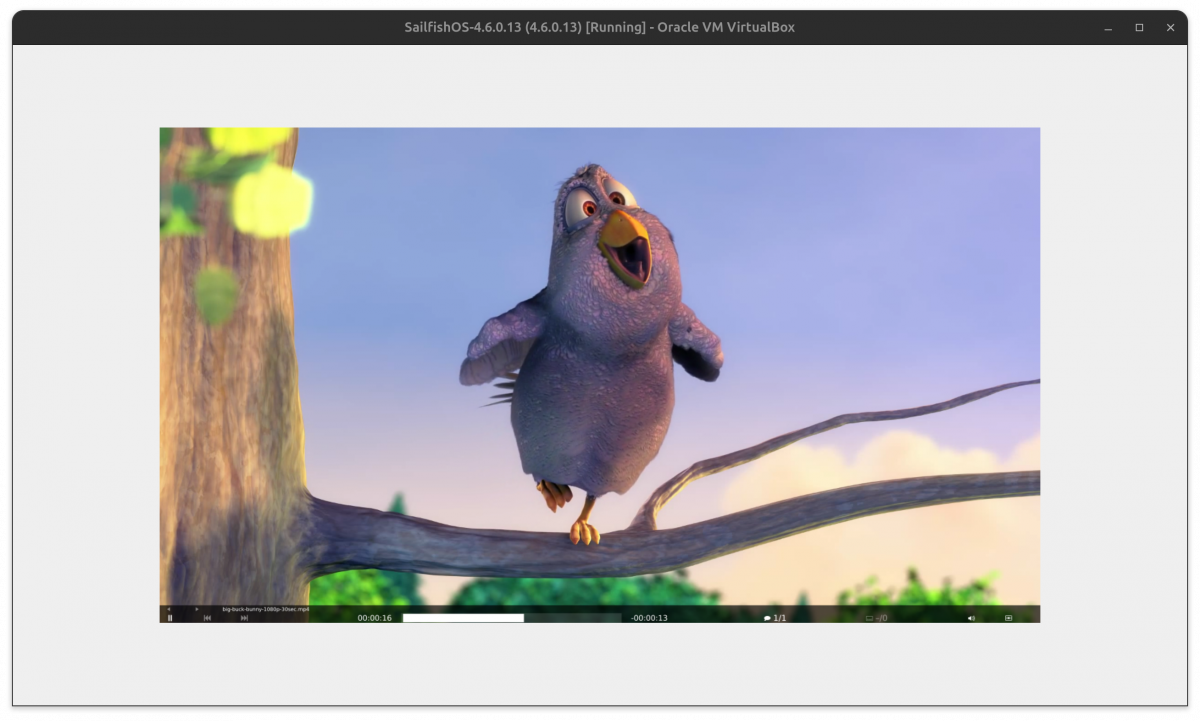Maximize the VirtualBox window
The width and height of the screenshot is (1200, 721).
click(x=1139, y=28)
